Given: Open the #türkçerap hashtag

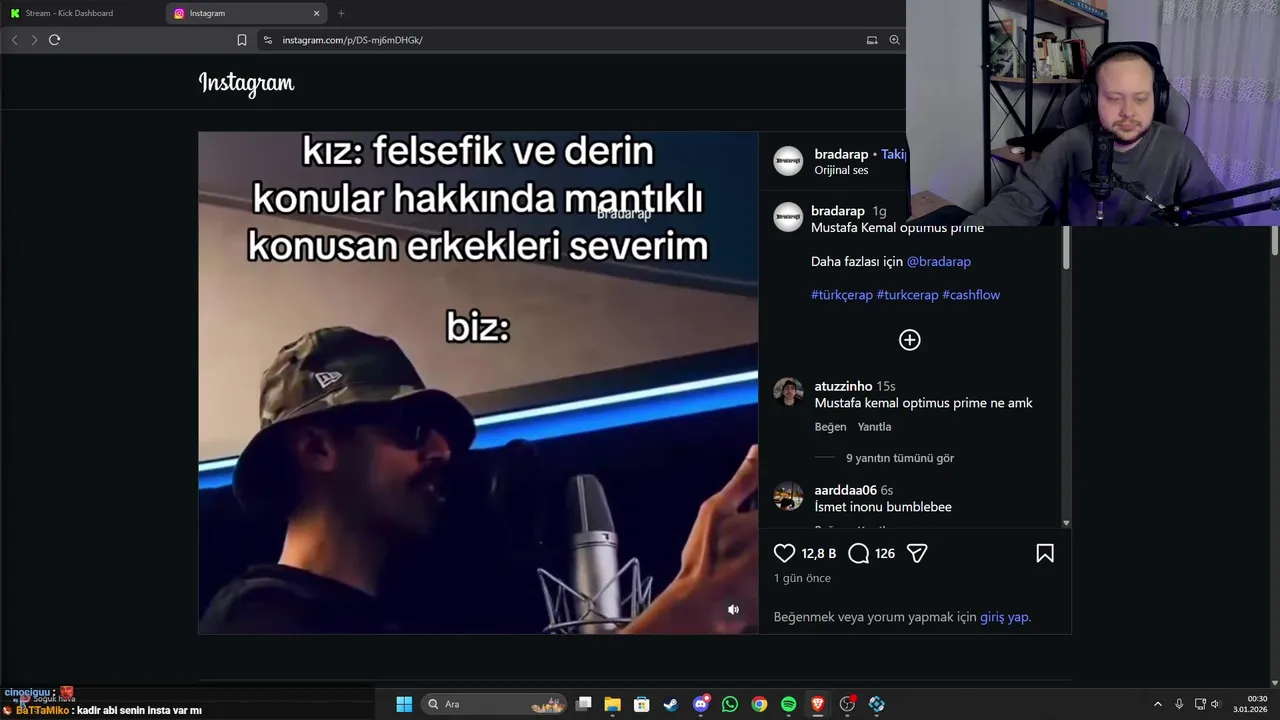Looking at the screenshot, I should [841, 295].
